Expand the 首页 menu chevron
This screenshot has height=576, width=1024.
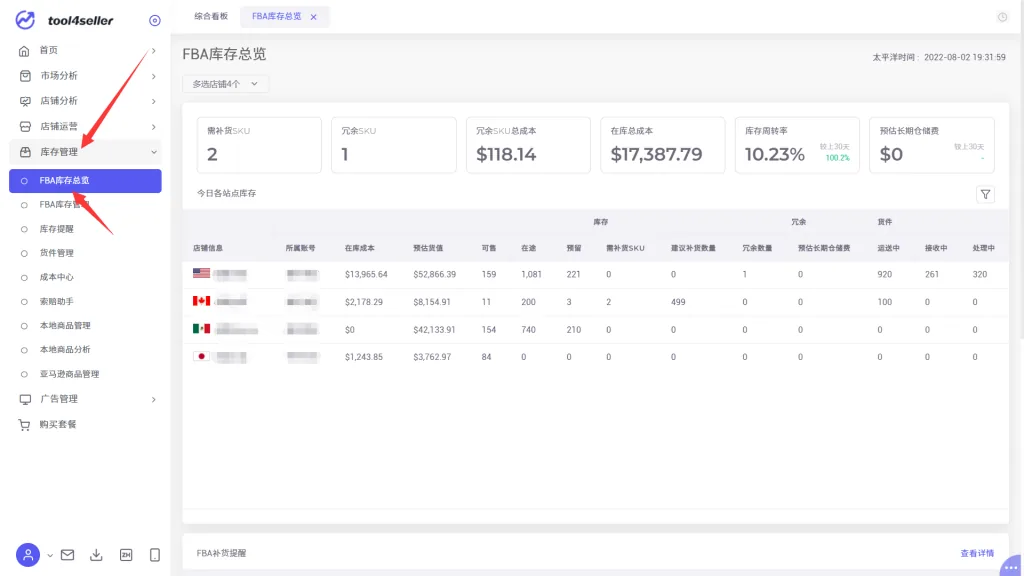[153, 51]
